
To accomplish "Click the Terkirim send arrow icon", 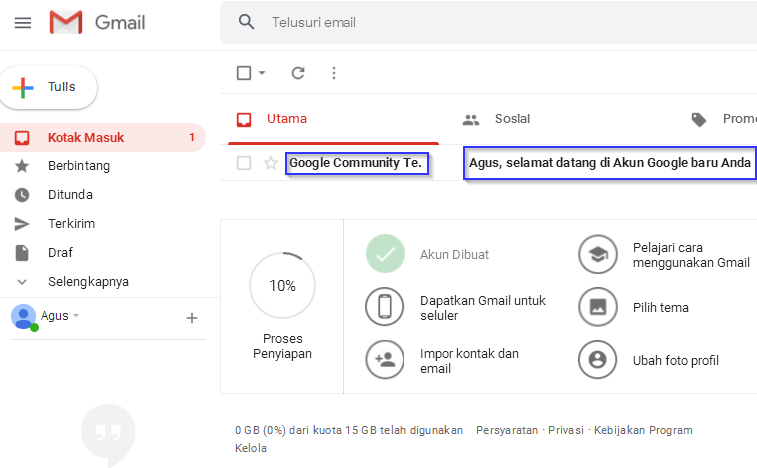I will point(22,224).
